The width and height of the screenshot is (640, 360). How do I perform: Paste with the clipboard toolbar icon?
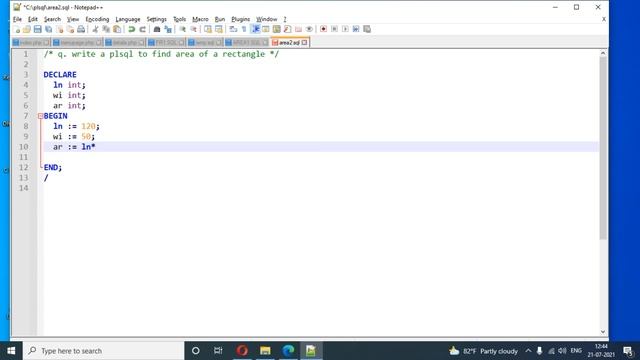click(117, 29)
